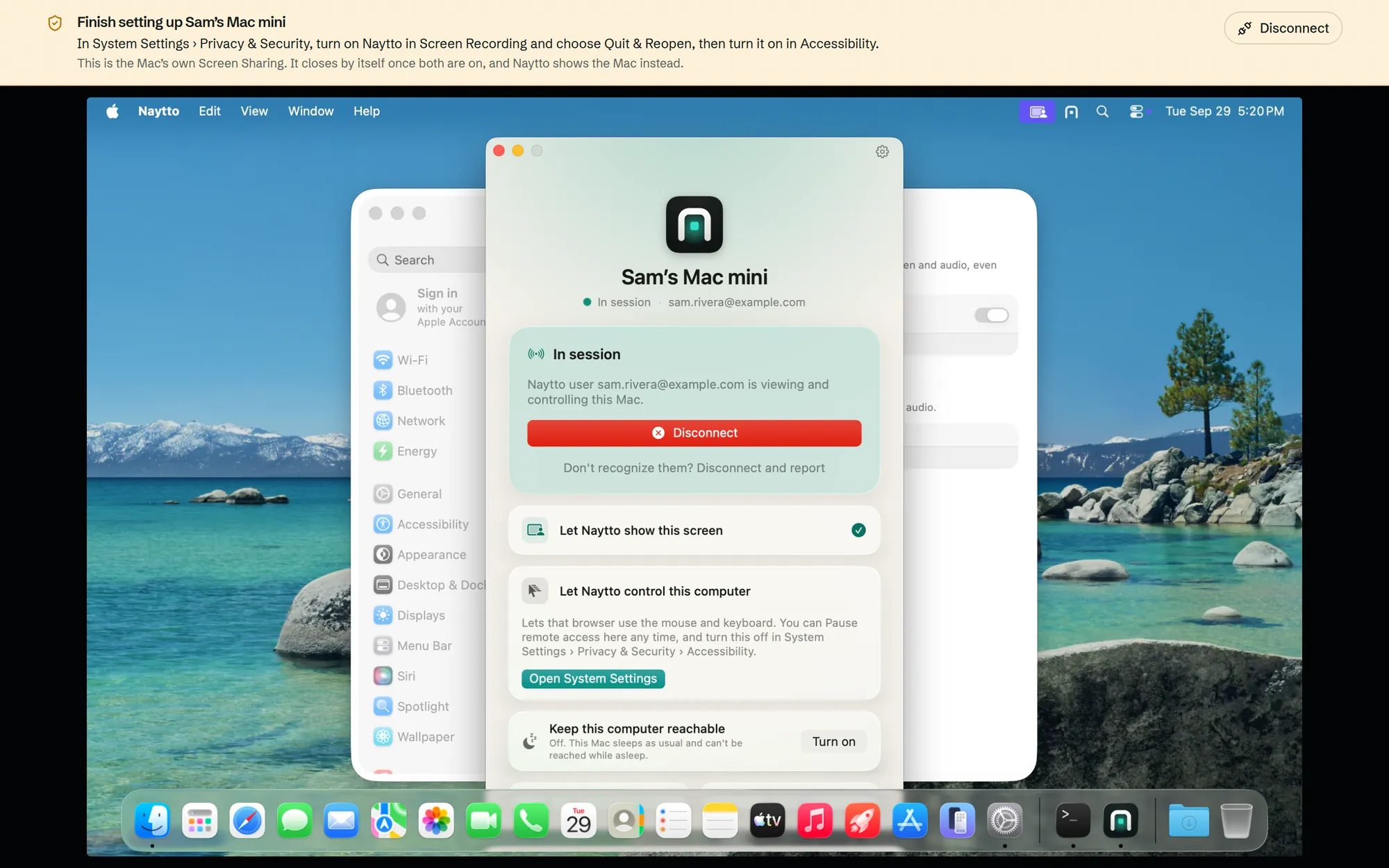The image size is (1389, 868).
Task: Open the Apple menu
Action: click(113, 111)
